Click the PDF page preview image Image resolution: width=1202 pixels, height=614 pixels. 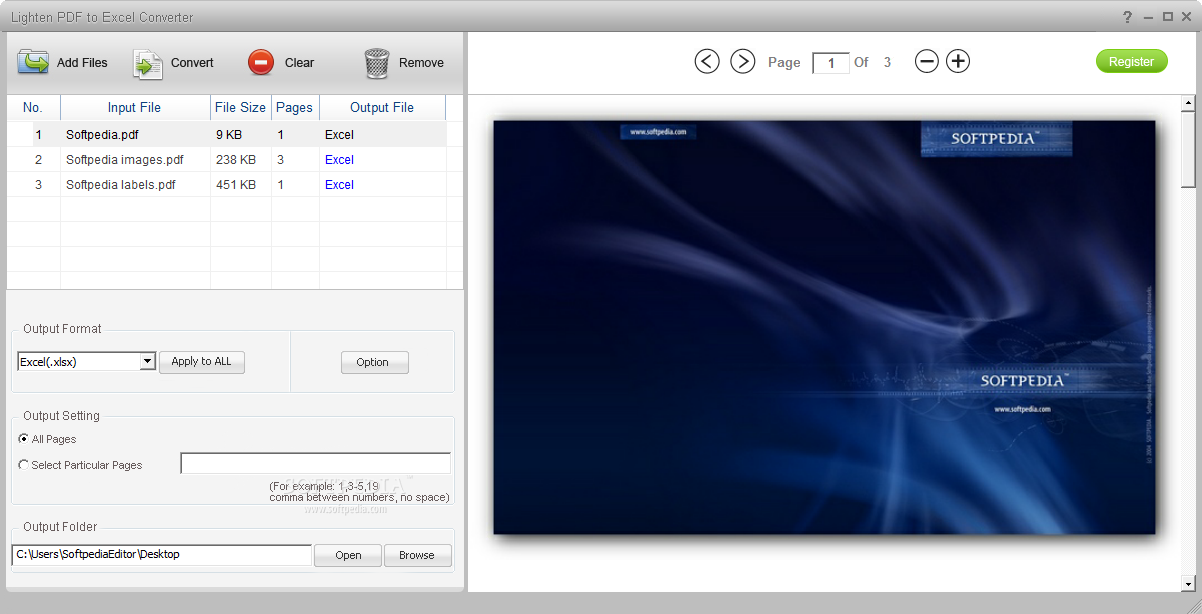824,327
